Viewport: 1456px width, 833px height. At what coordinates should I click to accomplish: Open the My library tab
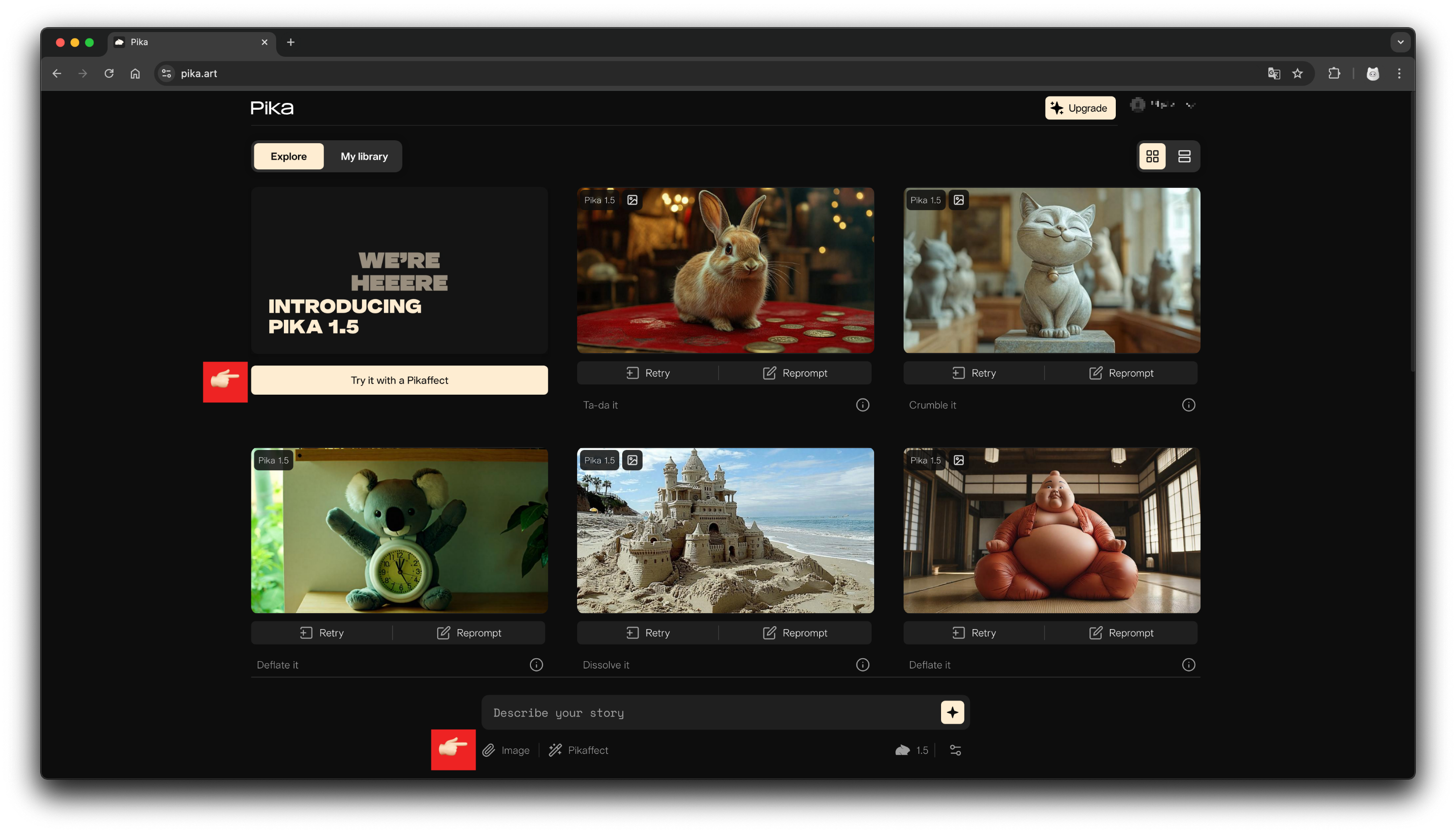coord(364,156)
